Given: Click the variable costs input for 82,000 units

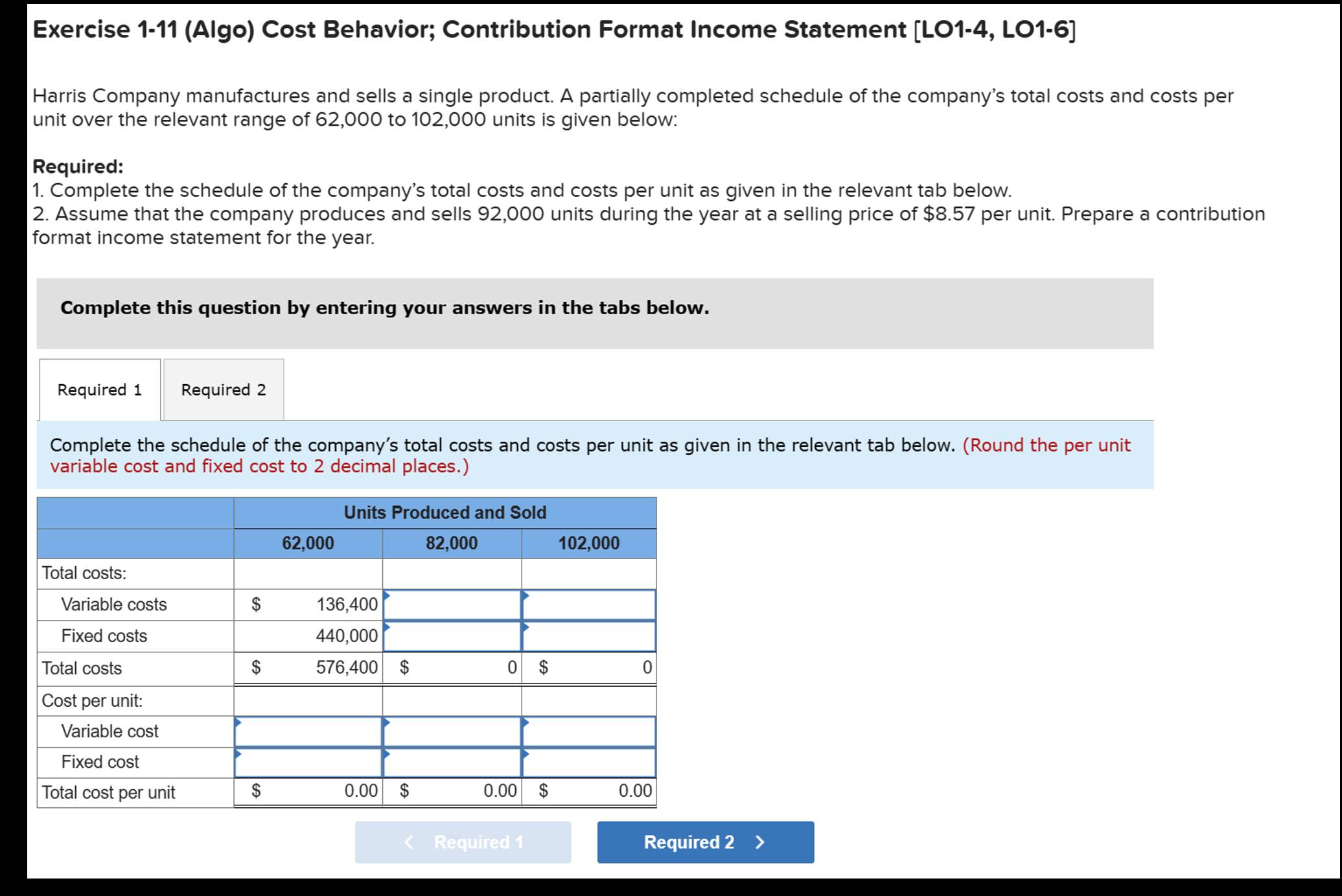Looking at the screenshot, I should 452,604.
